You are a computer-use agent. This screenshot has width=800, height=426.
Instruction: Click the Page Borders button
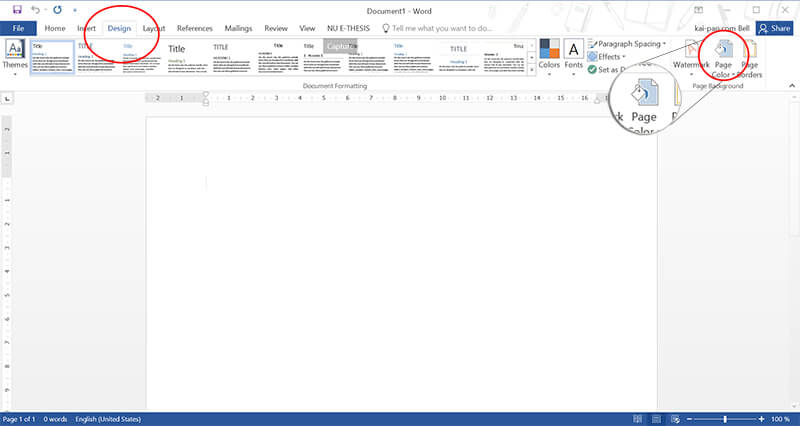point(749,59)
